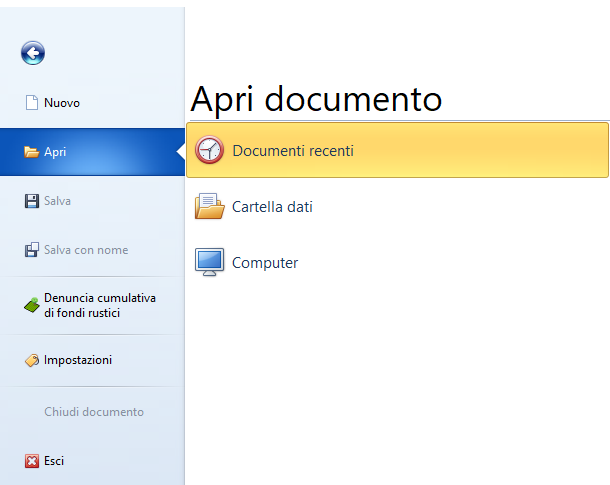Click the clock icon for Documenti recenti
Screen dimensions: 610x485
point(209,150)
